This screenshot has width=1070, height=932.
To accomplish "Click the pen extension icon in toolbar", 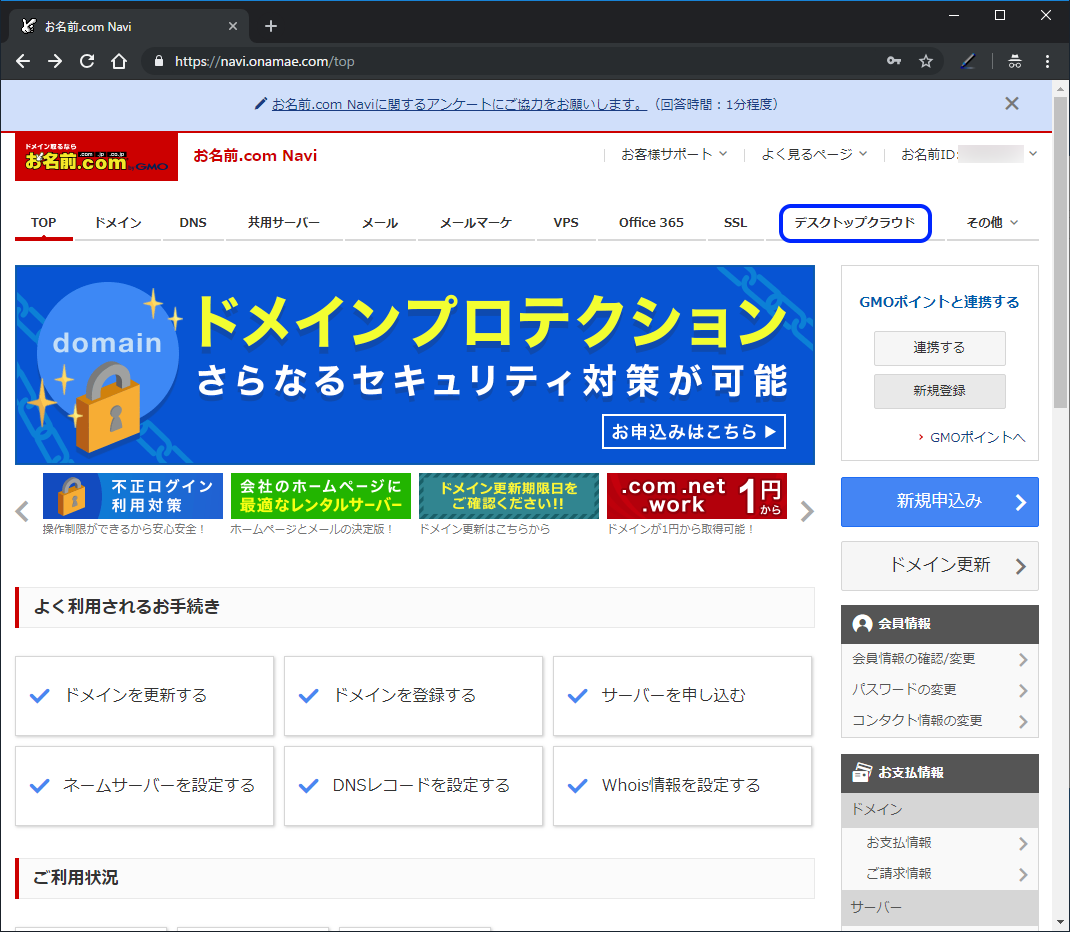I will point(968,61).
